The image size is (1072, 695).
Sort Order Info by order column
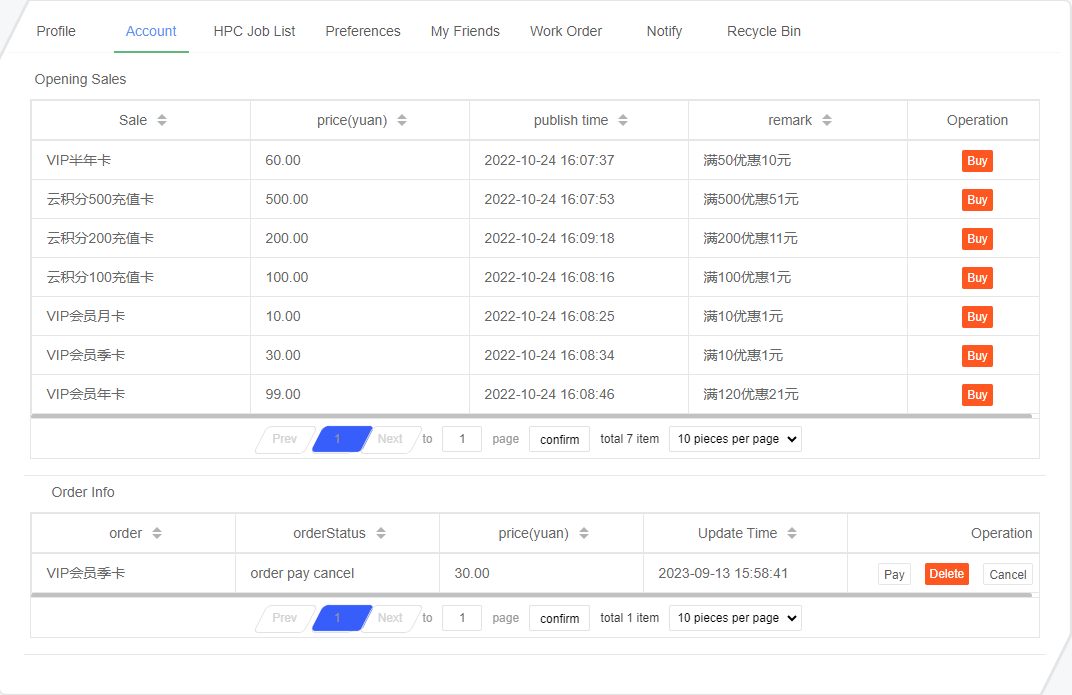(x=157, y=533)
